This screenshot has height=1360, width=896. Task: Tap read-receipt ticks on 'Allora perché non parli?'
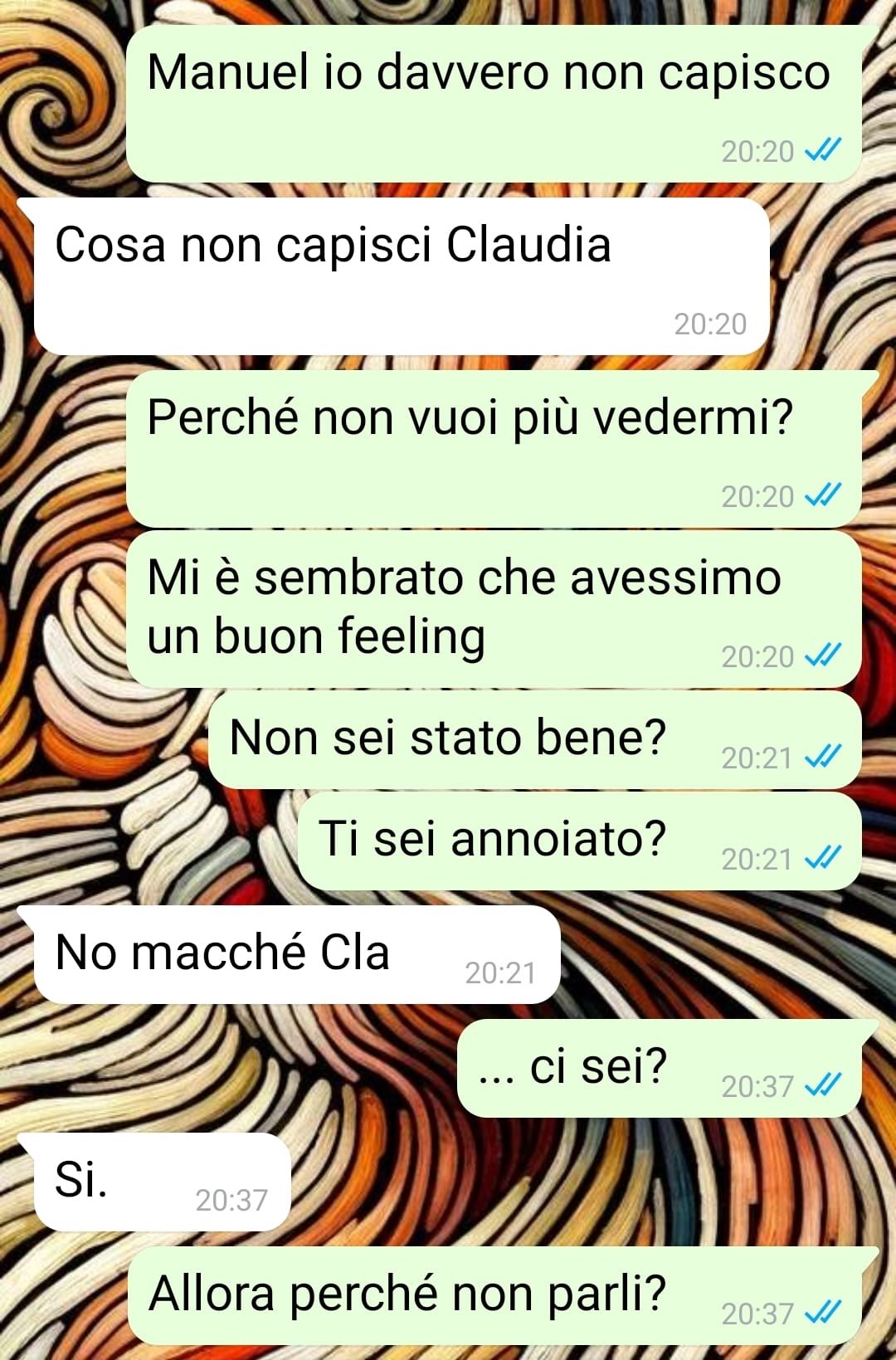point(823,1313)
